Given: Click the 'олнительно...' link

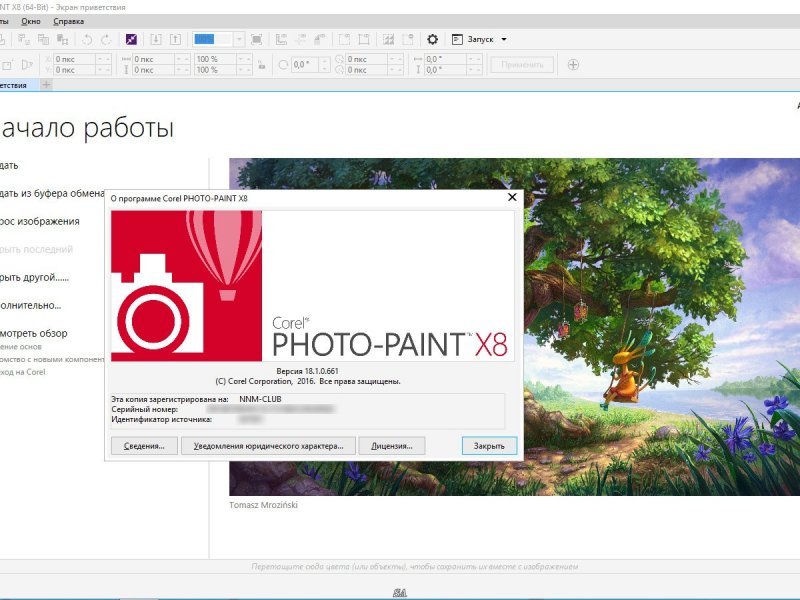Looking at the screenshot, I should [x=31, y=306].
